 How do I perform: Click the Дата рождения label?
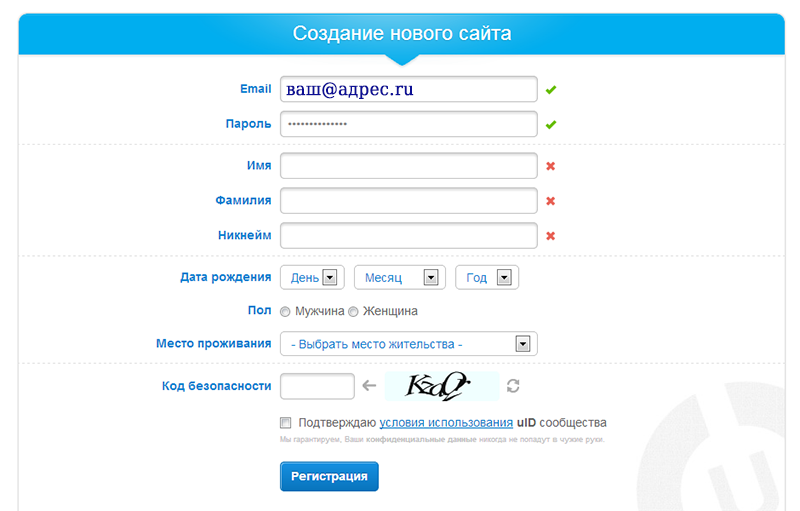pyautogui.click(x=226, y=277)
